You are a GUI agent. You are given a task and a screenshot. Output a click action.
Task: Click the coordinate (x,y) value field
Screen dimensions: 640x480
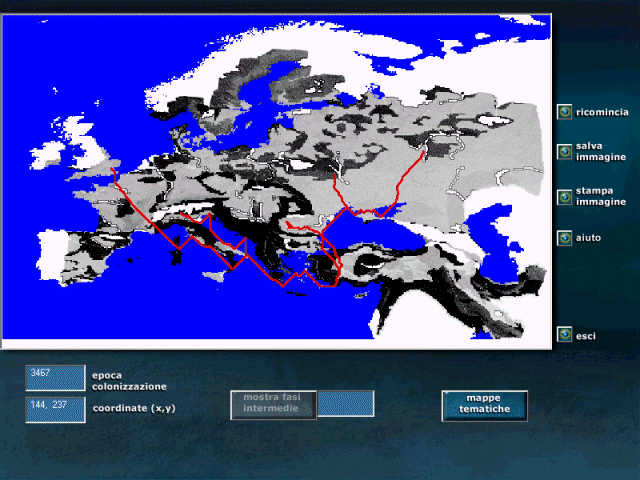click(x=55, y=410)
